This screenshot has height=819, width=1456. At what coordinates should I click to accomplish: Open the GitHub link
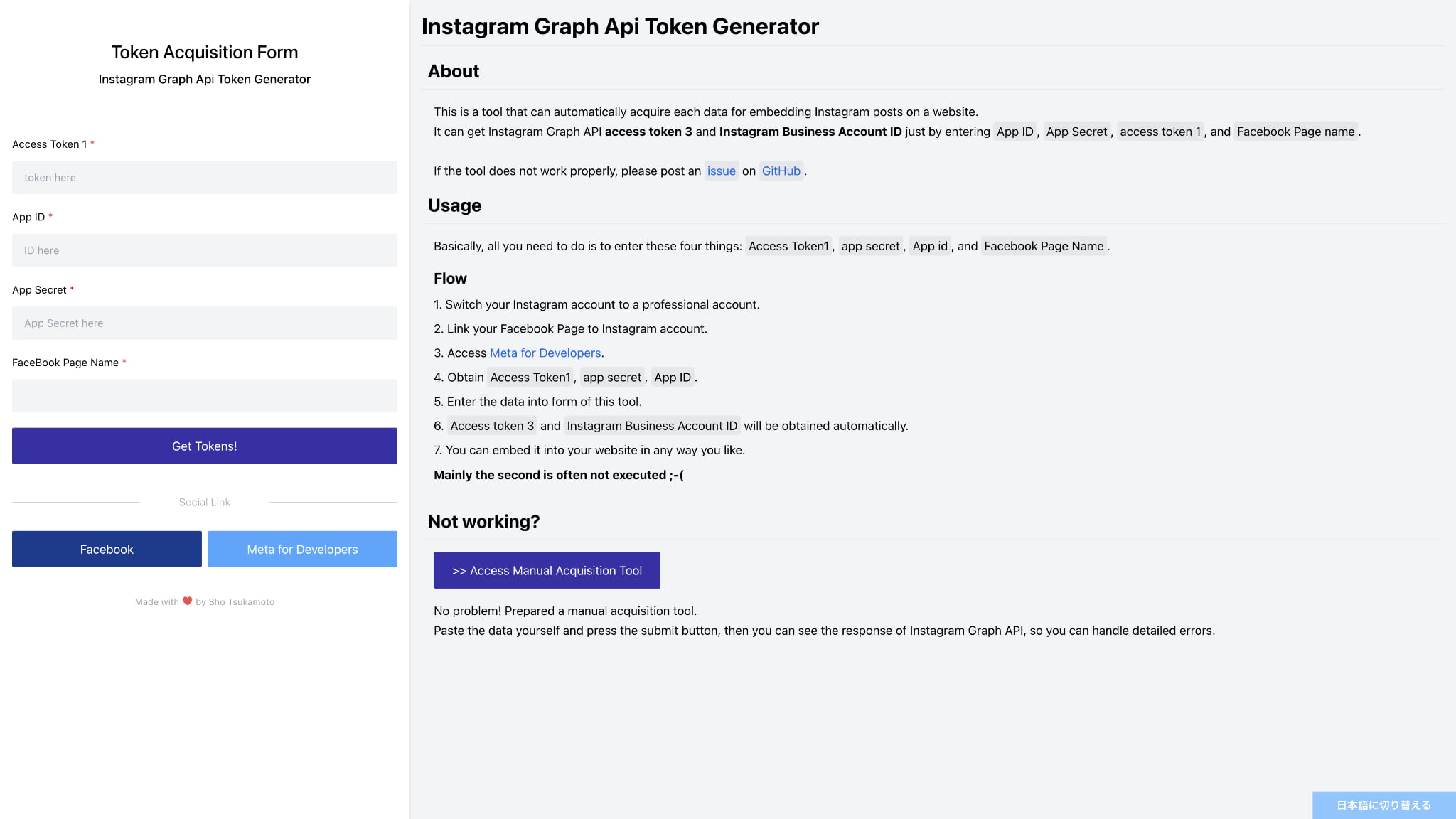click(781, 171)
